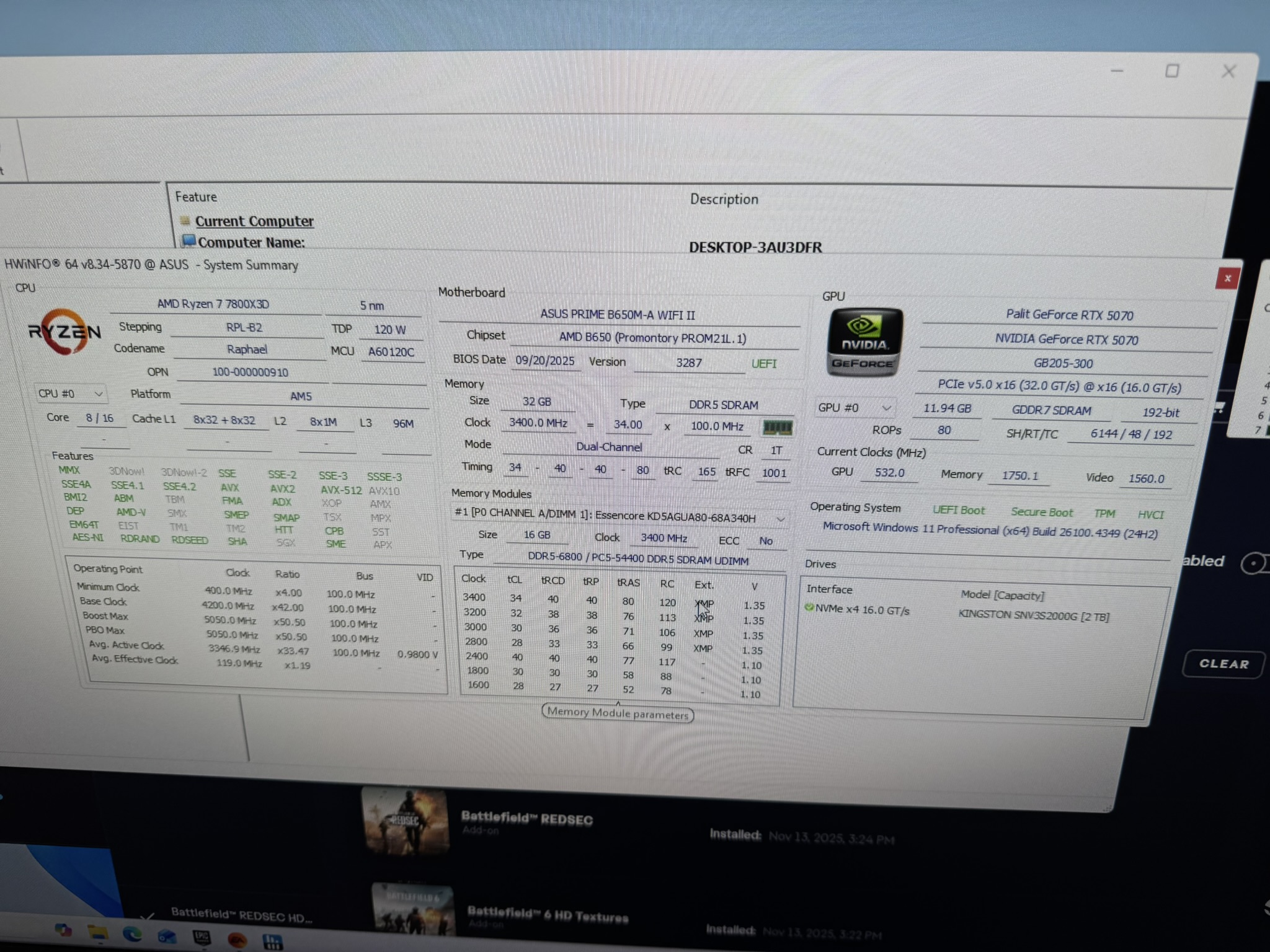Click the Memory Module parameters button
The height and width of the screenshot is (952, 1270).
pyautogui.click(x=617, y=713)
